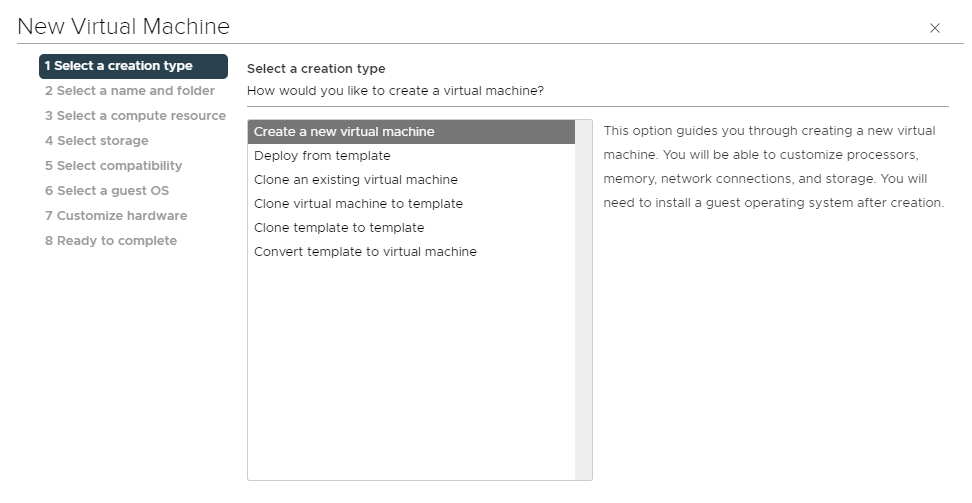972x503 pixels.
Task: Go to step 1 Select a creation type
Action: click(133, 66)
